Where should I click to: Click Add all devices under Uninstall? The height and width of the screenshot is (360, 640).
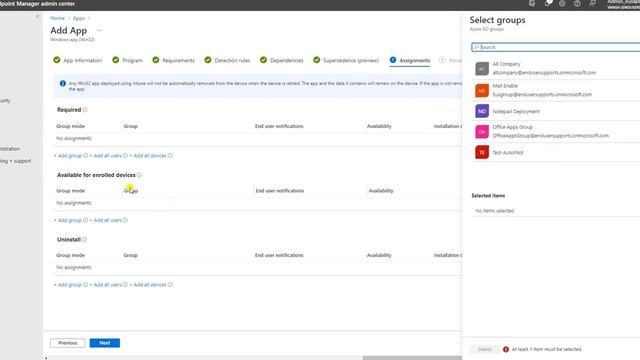click(148, 285)
